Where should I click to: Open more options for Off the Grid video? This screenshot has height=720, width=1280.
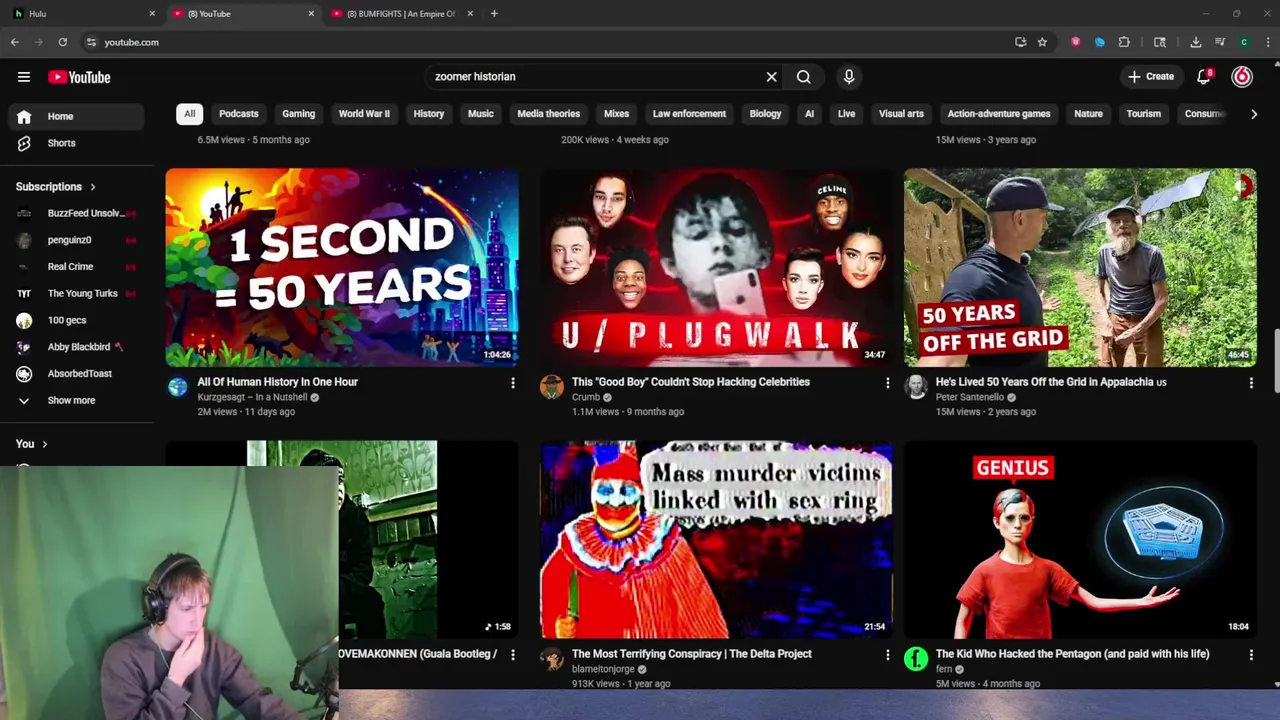1251,383
